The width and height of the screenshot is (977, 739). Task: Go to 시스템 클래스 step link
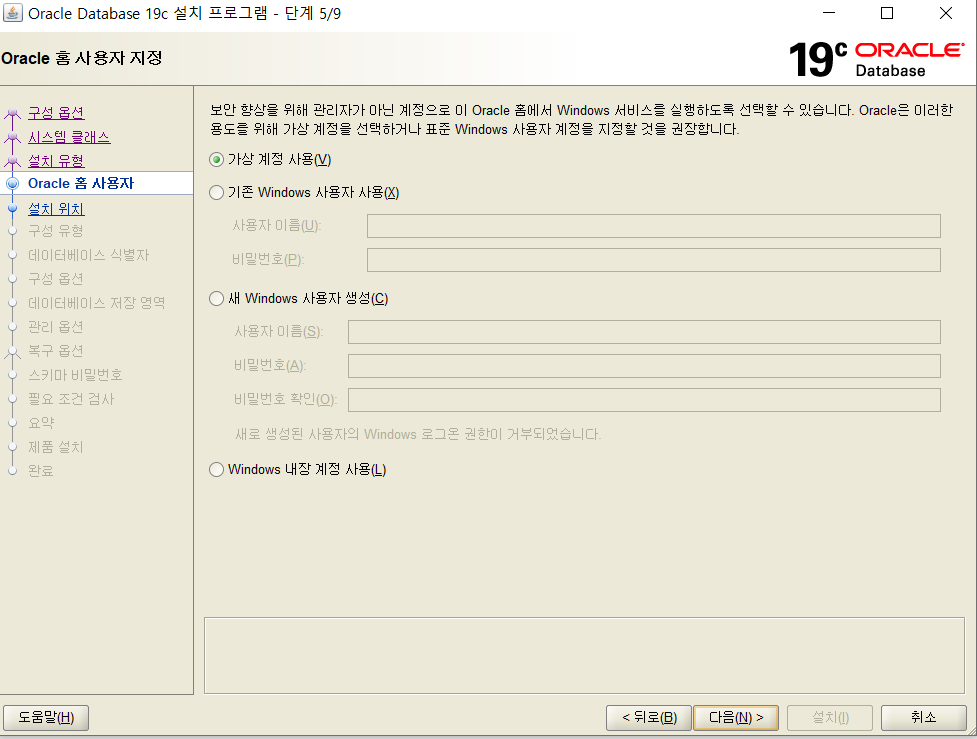[x=69, y=137]
